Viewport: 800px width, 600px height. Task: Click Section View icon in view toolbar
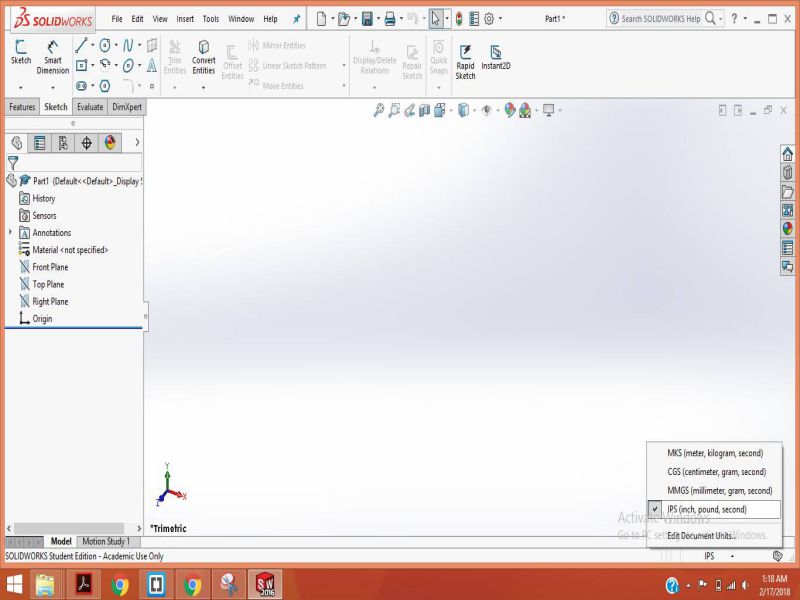pyautogui.click(x=424, y=110)
